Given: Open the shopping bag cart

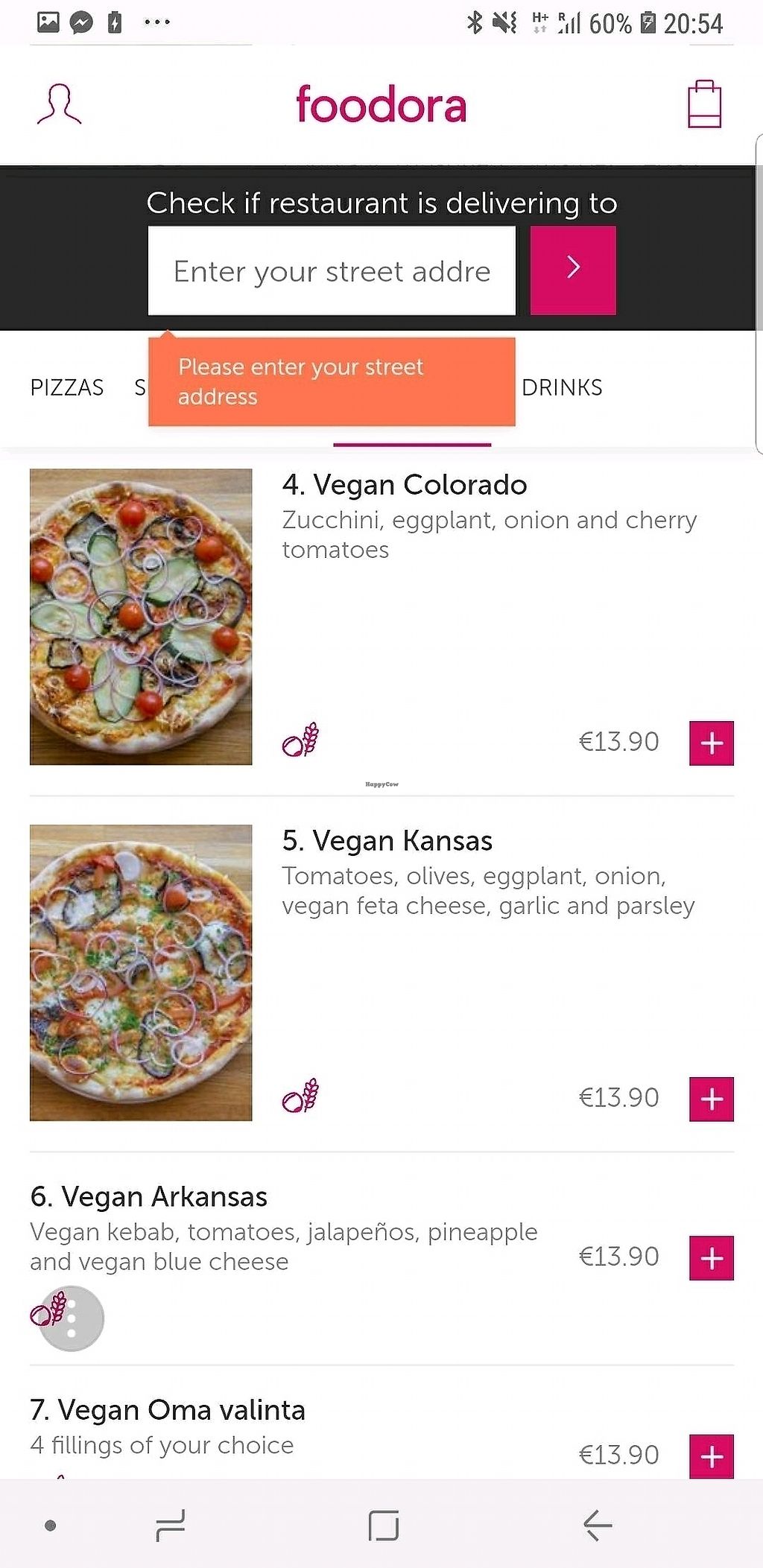Looking at the screenshot, I should (x=704, y=104).
